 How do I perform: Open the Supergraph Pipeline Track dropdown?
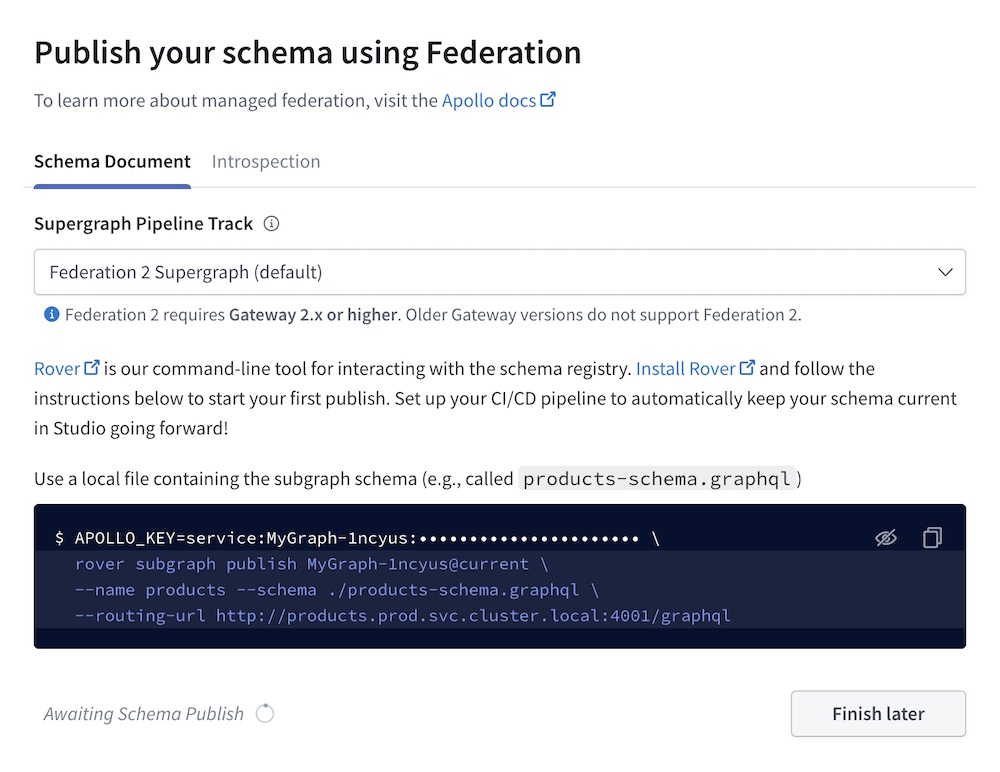500,271
